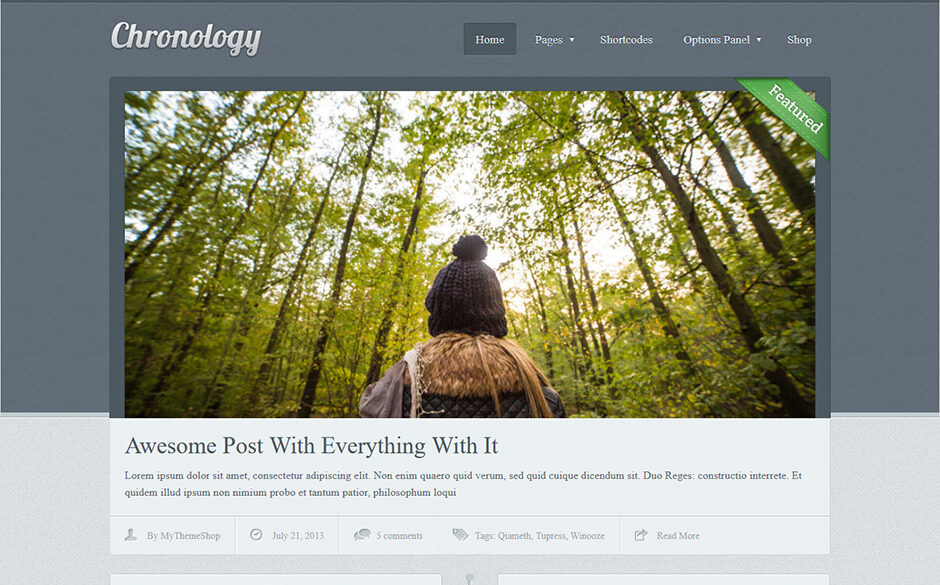Open the Home menu item
Screen dimensions: 940x585
point(490,40)
